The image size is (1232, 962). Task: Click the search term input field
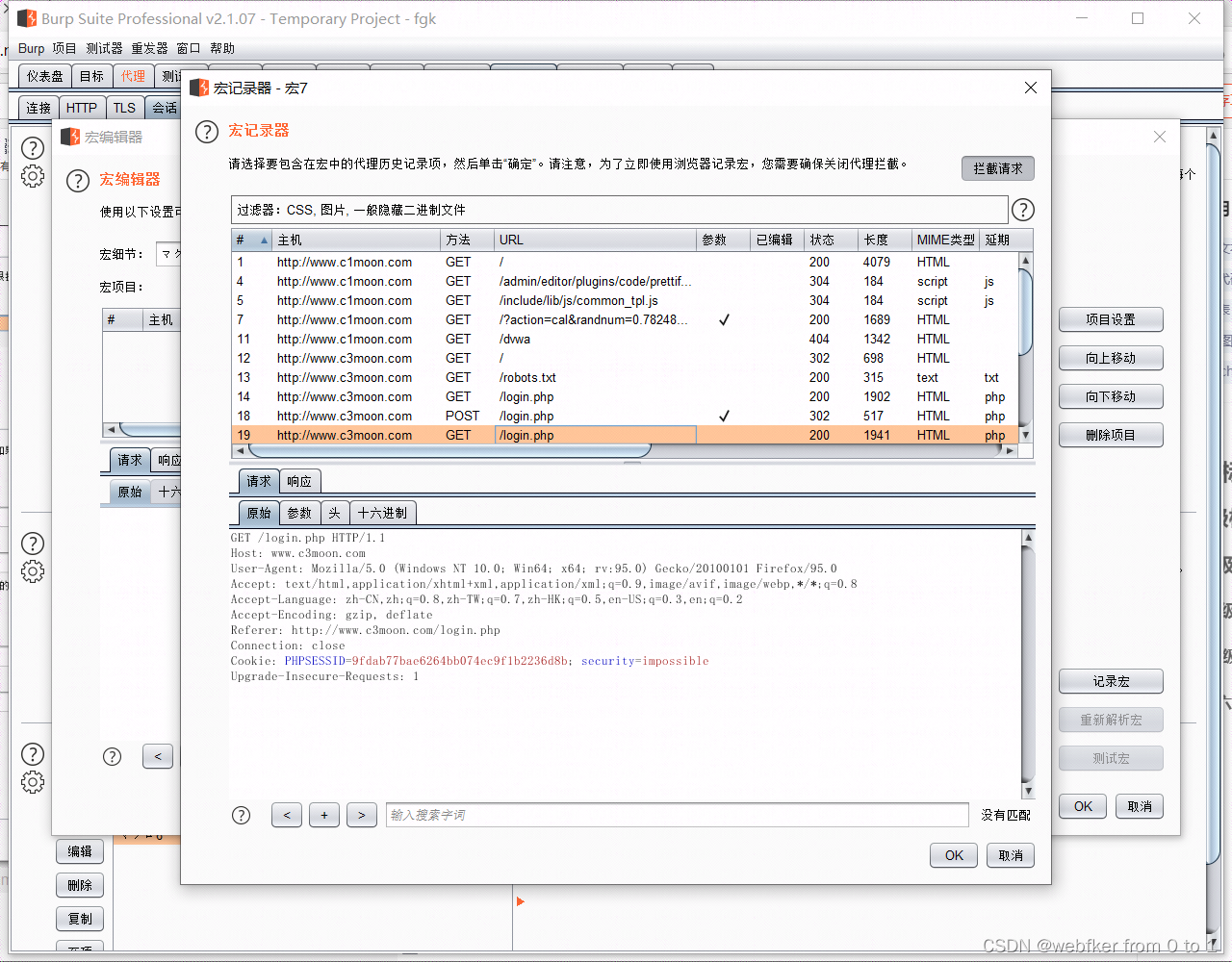point(677,815)
